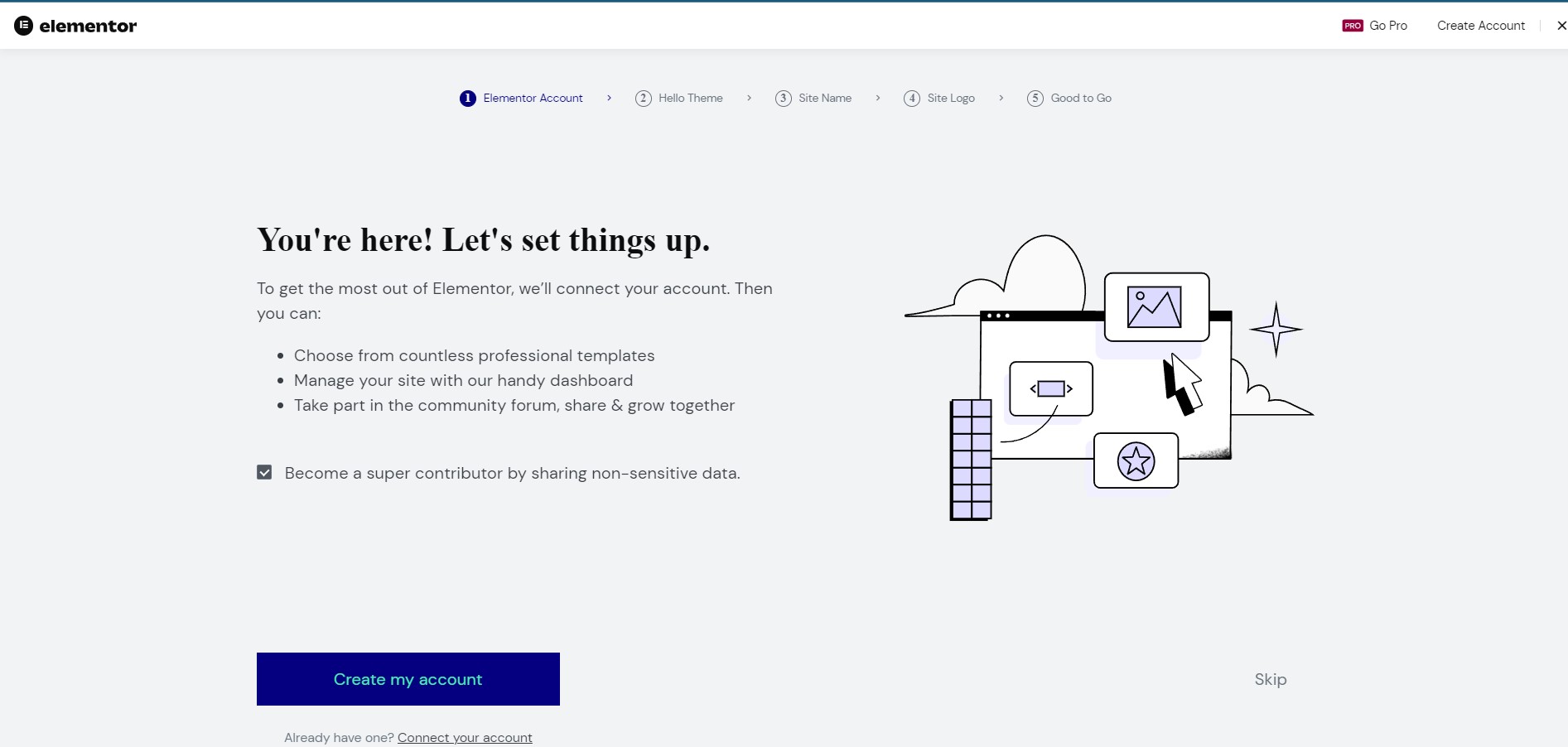Click the chevron after Elementor Account step
This screenshot has height=747, width=1568.
(x=609, y=99)
